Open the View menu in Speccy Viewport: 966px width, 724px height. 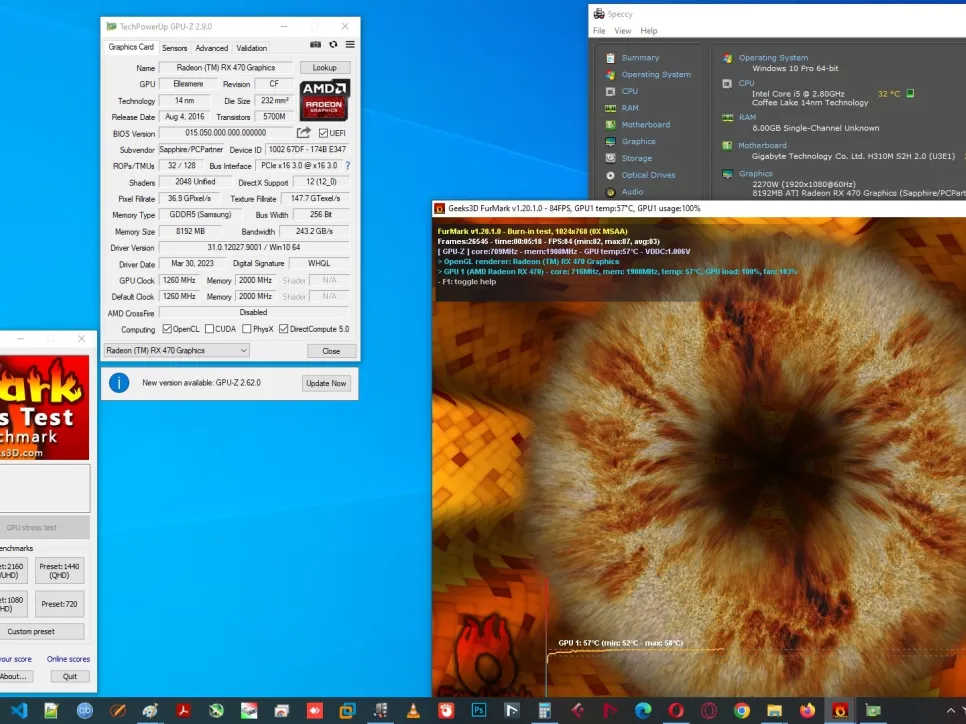tap(622, 31)
